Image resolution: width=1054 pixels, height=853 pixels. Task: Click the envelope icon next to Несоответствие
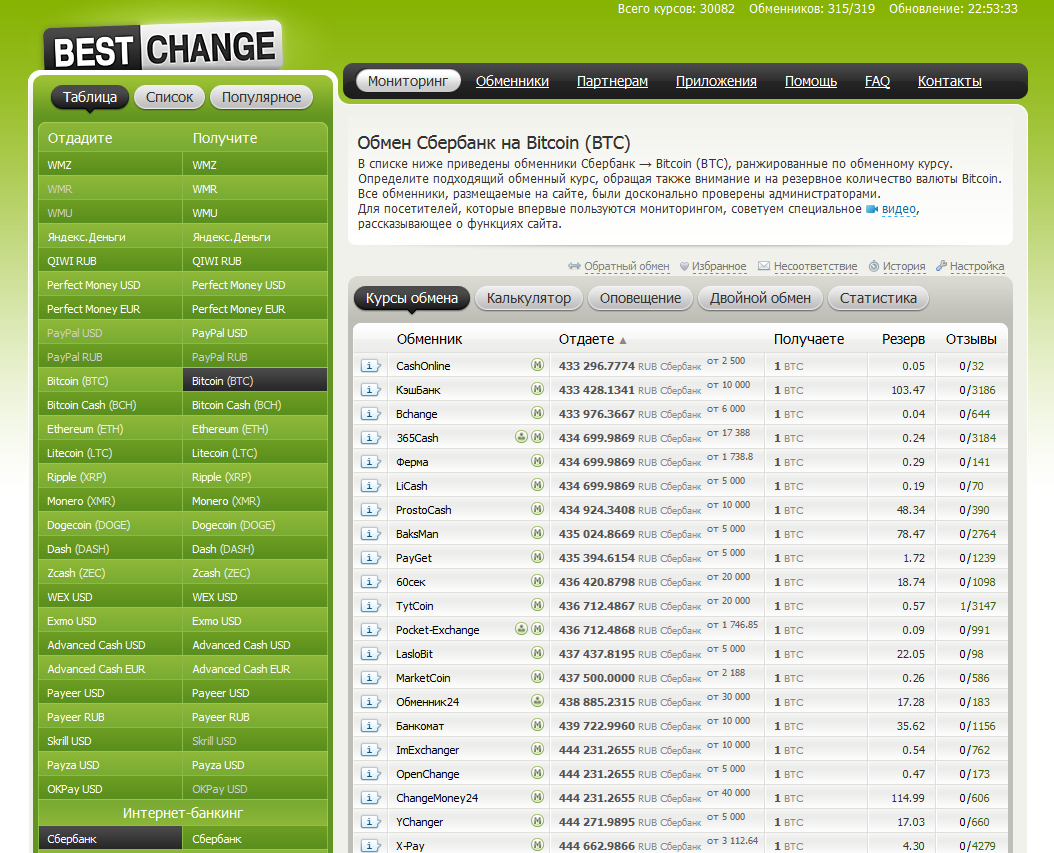[x=764, y=266]
